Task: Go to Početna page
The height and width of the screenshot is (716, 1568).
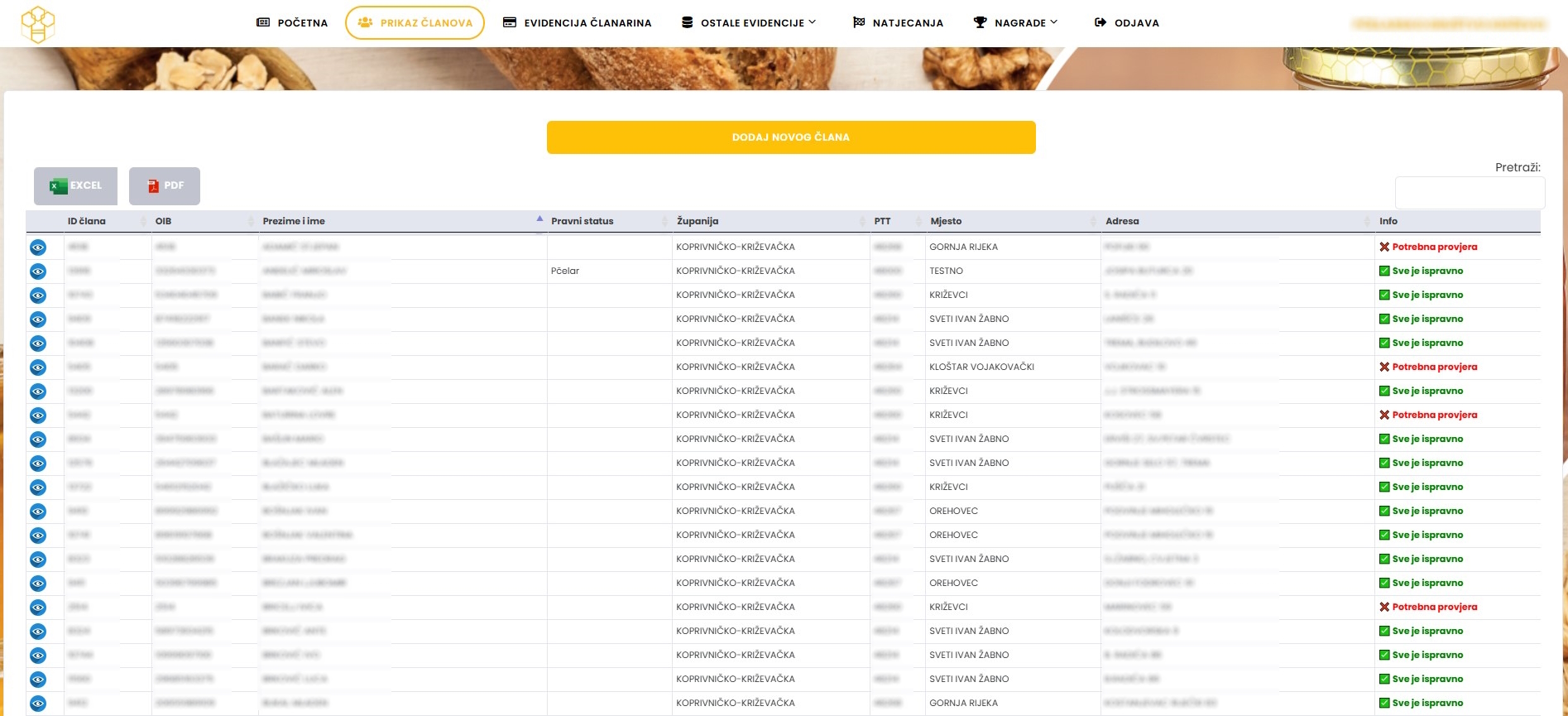Action: (292, 23)
